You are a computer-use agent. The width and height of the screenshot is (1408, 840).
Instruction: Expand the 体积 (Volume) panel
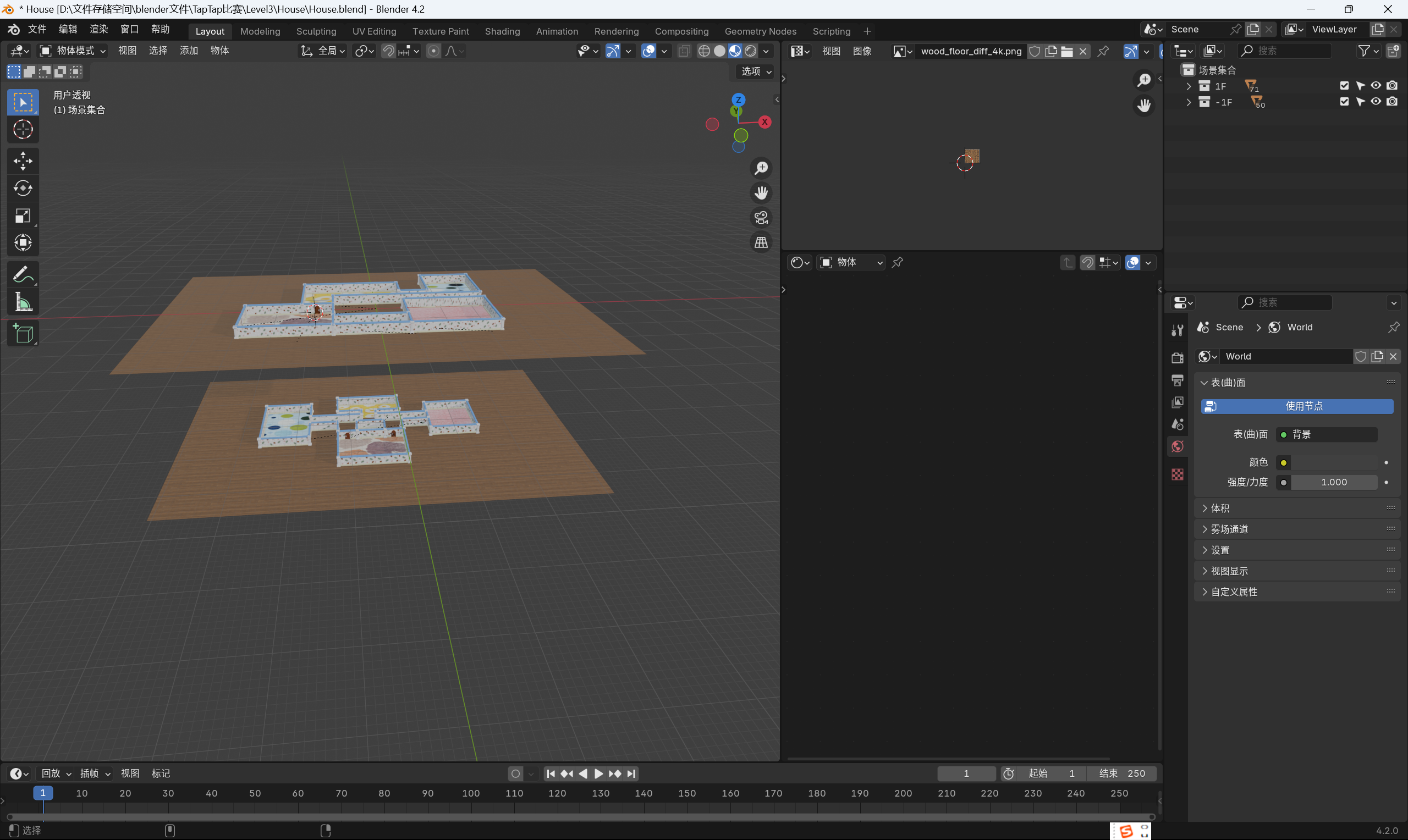(1219, 509)
